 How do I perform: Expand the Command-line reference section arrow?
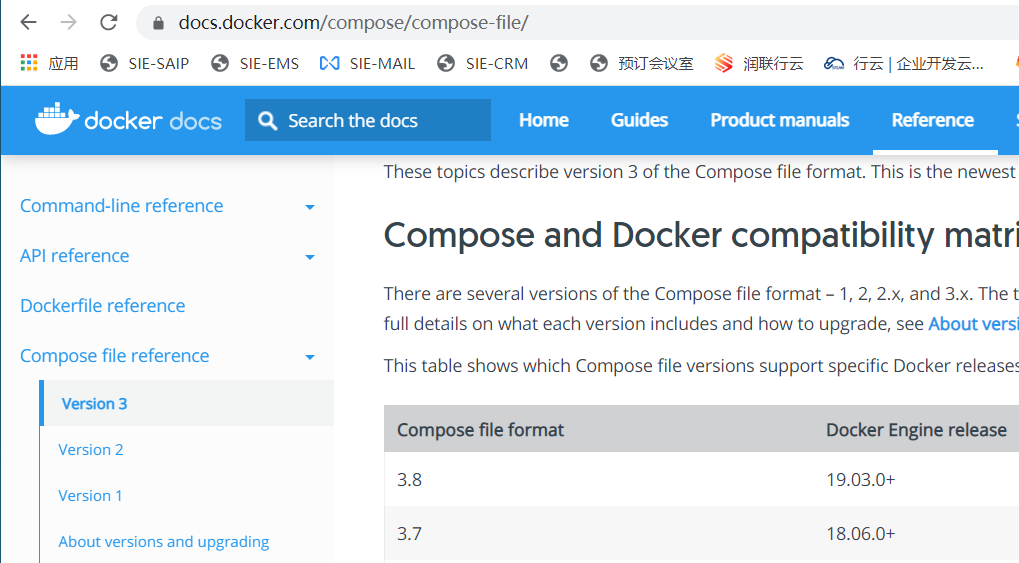coord(310,207)
